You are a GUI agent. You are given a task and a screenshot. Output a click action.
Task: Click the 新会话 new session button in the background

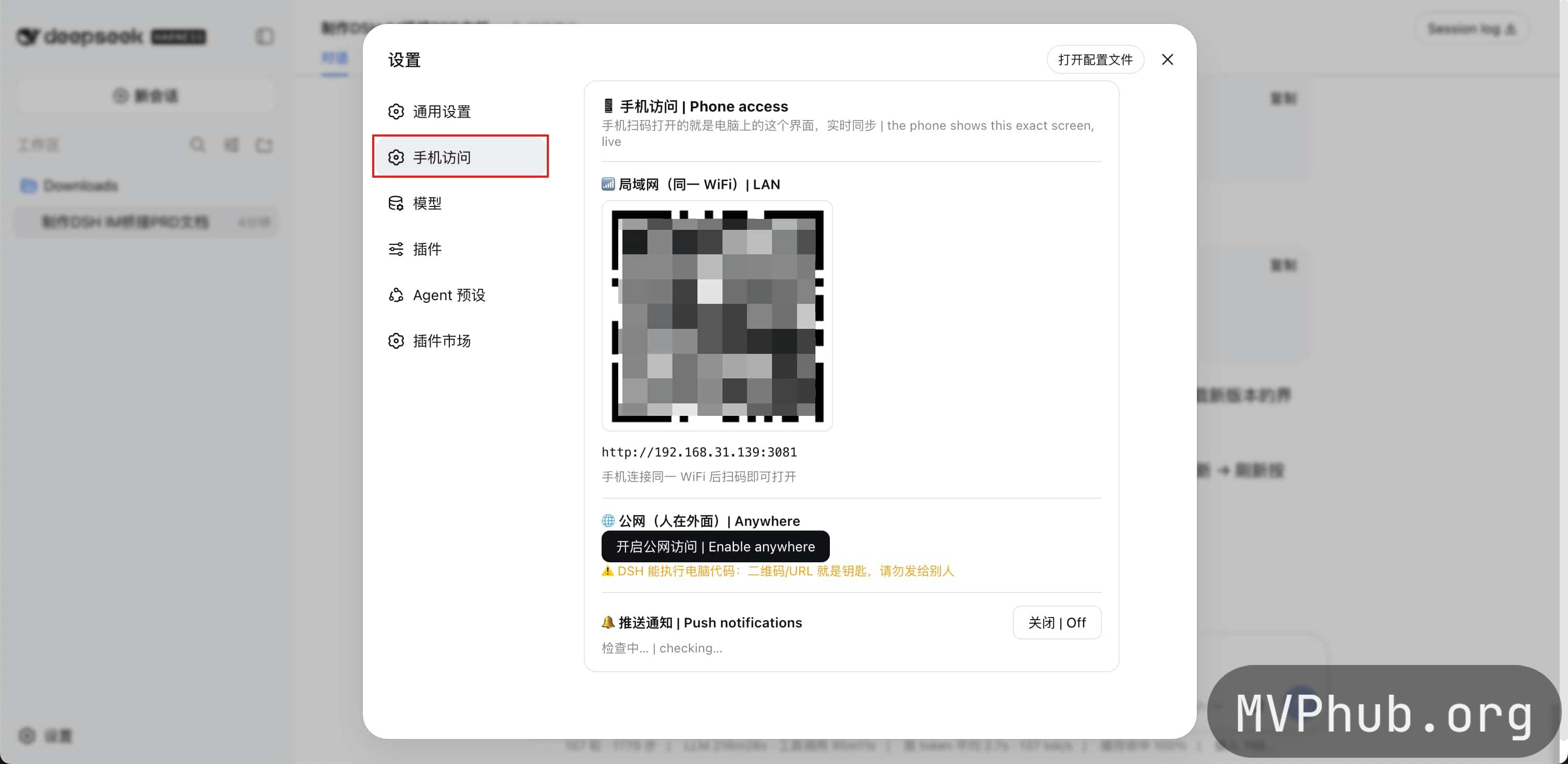tap(146, 95)
